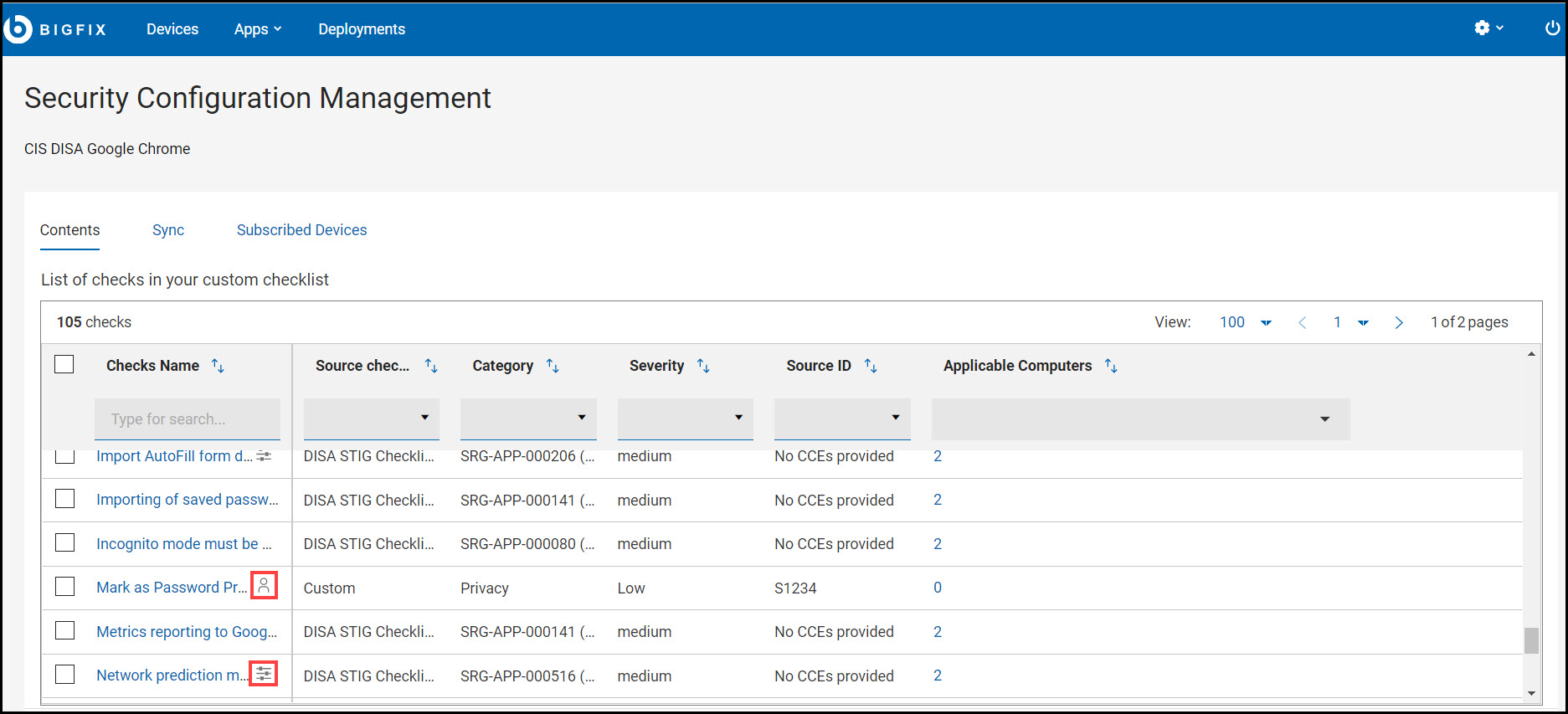Open the View 100 per-page dropdown

pos(1245,323)
